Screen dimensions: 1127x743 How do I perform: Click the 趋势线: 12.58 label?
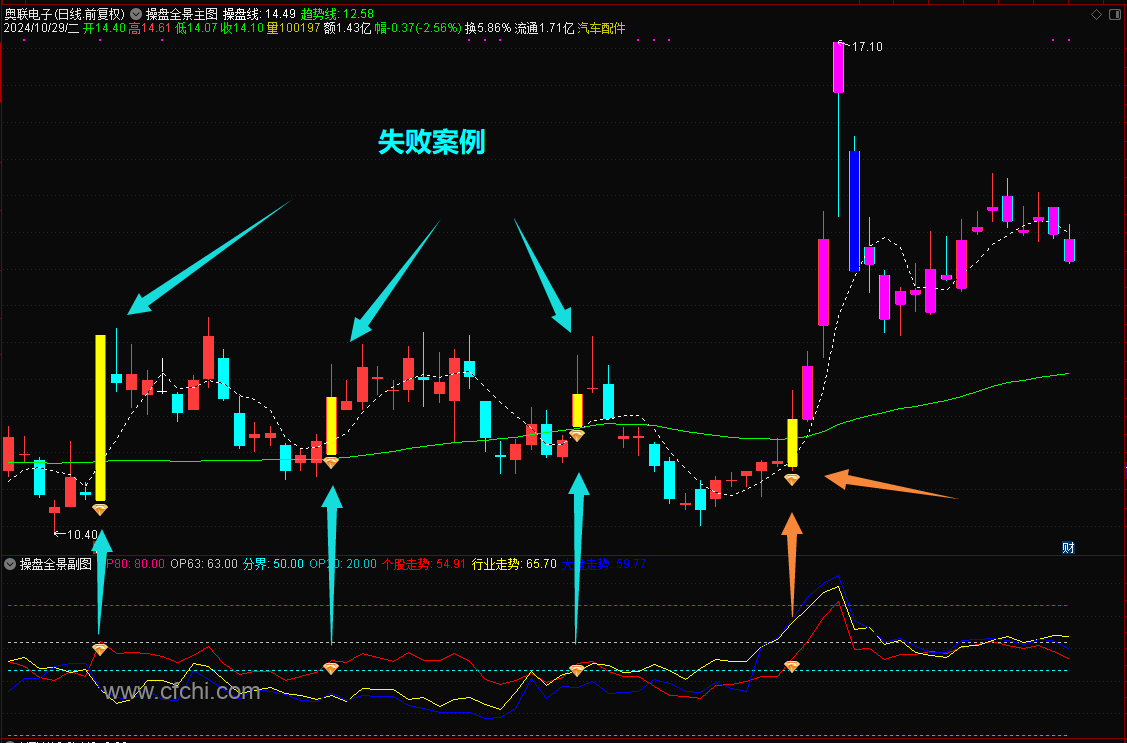point(337,14)
